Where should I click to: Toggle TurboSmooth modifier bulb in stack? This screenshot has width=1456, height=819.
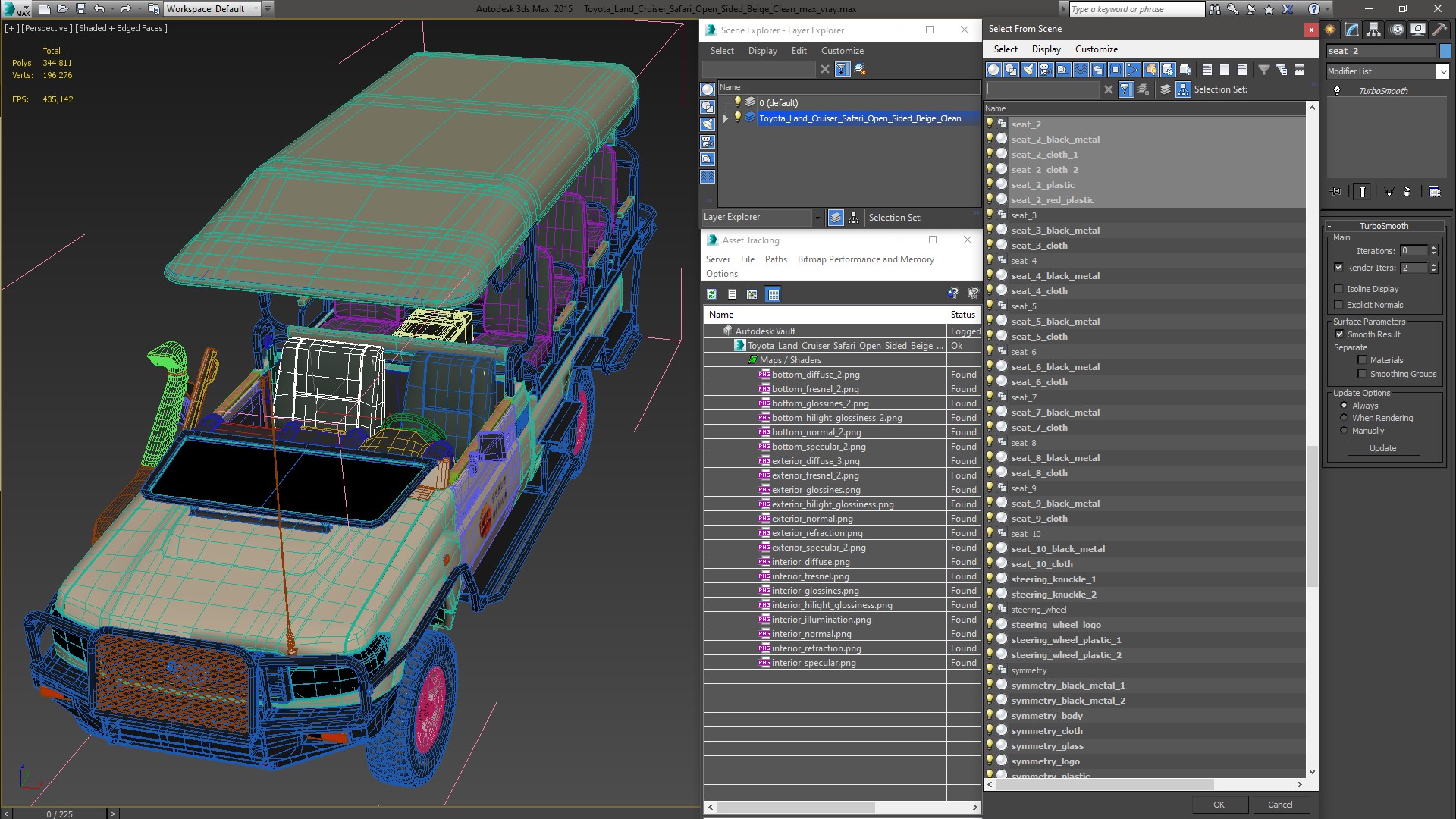pyautogui.click(x=1337, y=91)
